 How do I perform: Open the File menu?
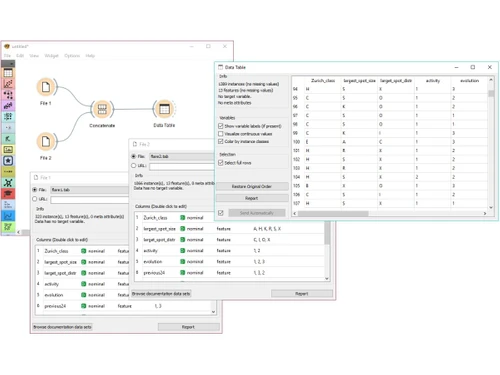point(7,56)
